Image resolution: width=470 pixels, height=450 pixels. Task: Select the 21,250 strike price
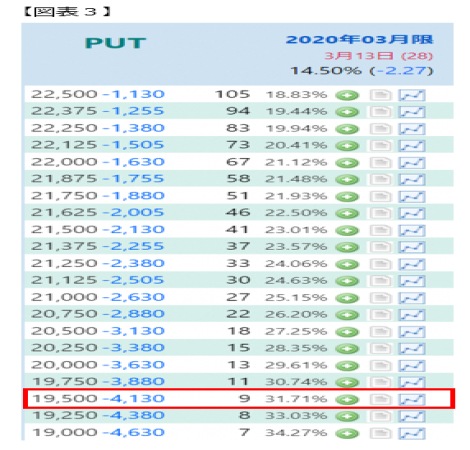click(x=64, y=263)
